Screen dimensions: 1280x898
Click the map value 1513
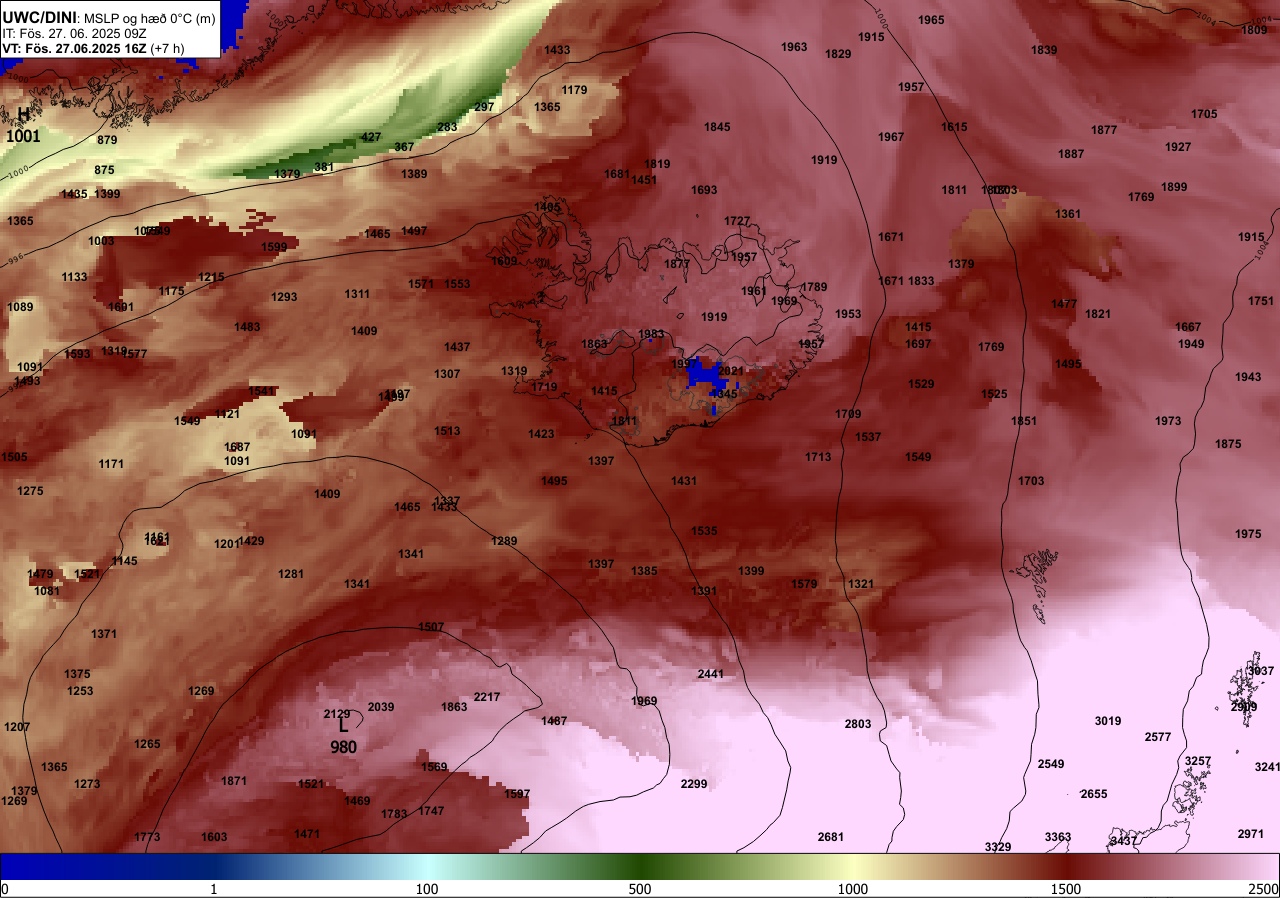point(447,431)
